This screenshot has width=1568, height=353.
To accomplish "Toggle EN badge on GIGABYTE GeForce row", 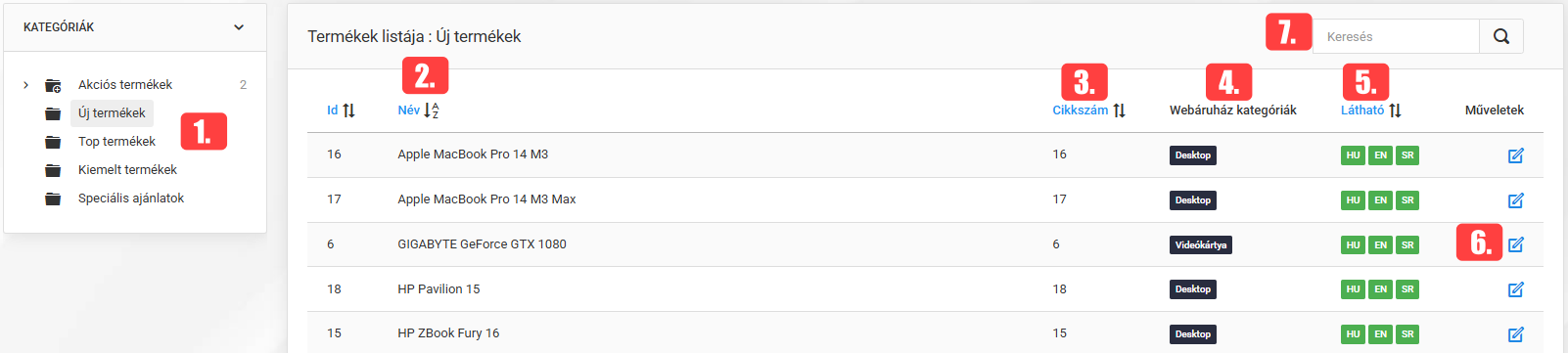I will pos(1380,244).
